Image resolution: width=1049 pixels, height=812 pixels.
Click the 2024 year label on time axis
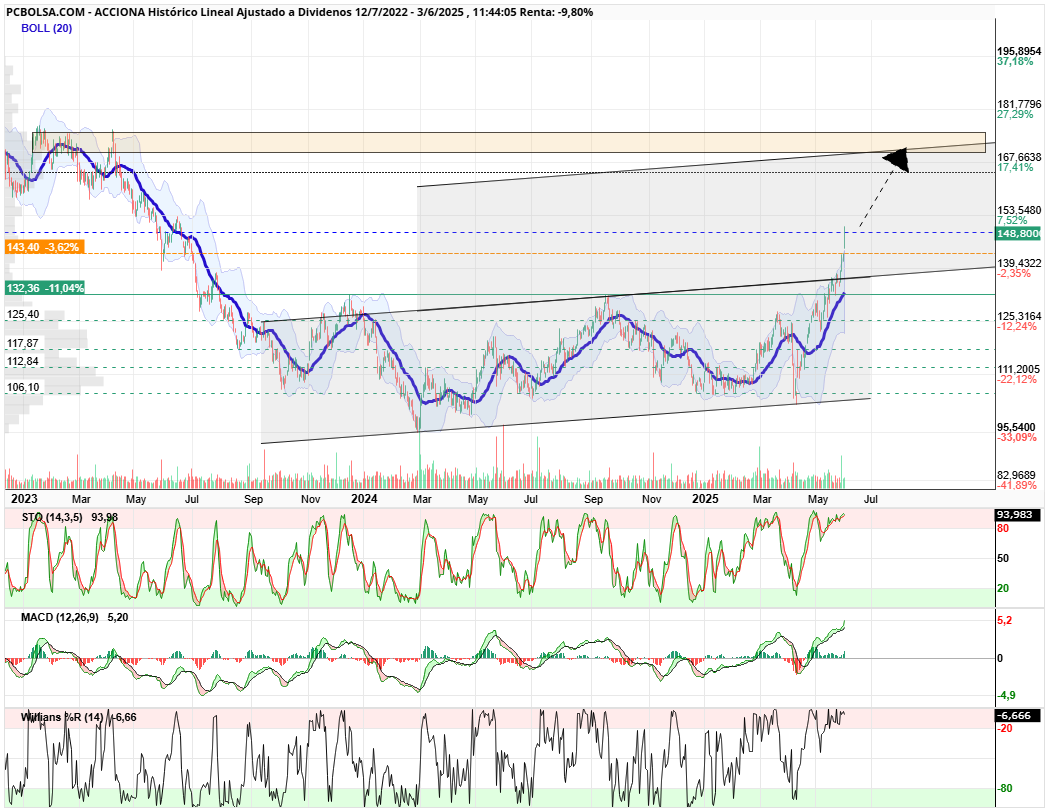click(x=364, y=499)
